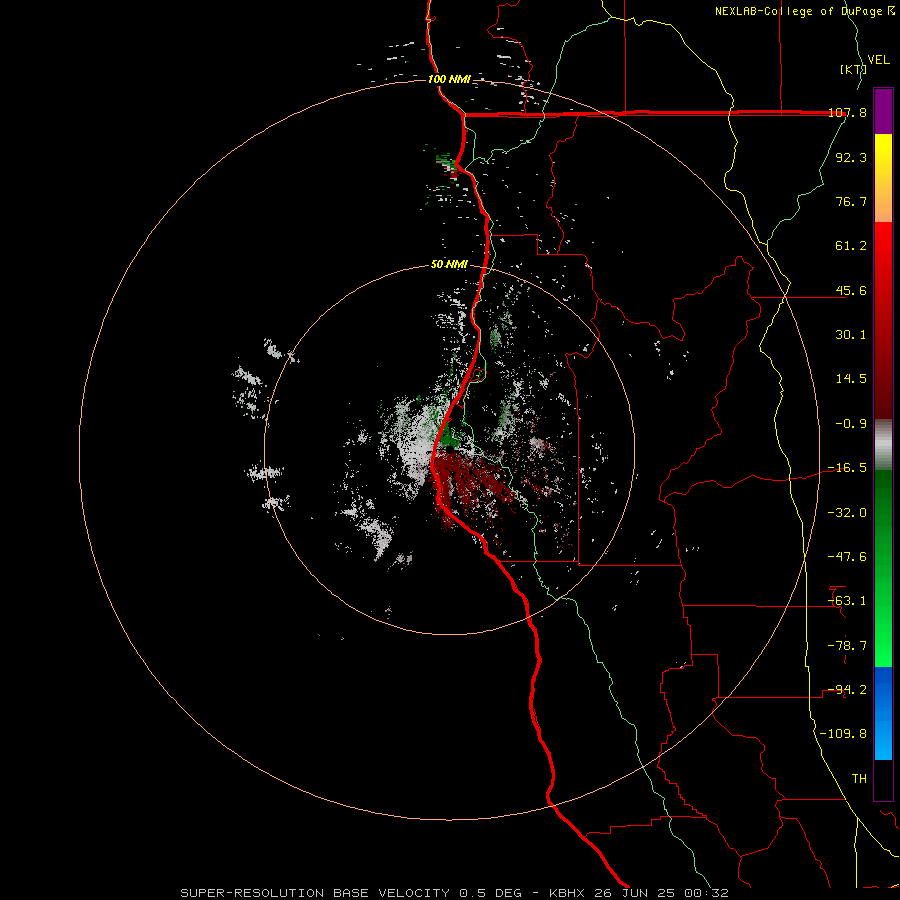Click the -32.0 legend value
This screenshot has width=900, height=900.
coord(848,513)
